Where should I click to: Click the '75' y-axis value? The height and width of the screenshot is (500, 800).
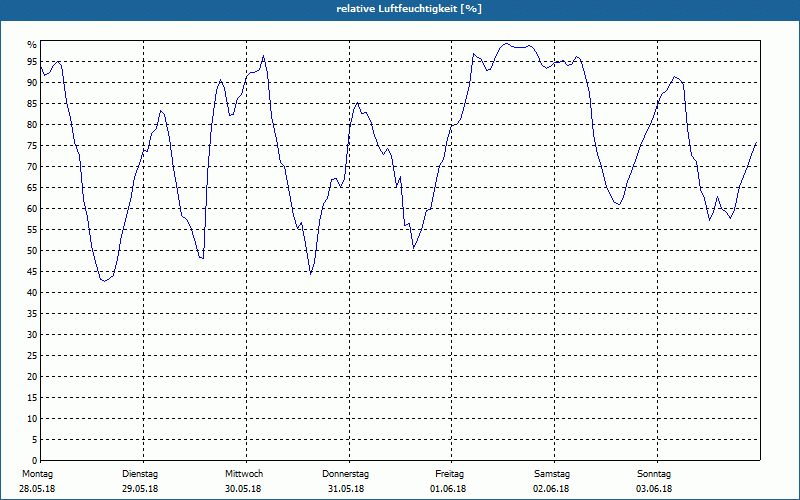(x=33, y=146)
